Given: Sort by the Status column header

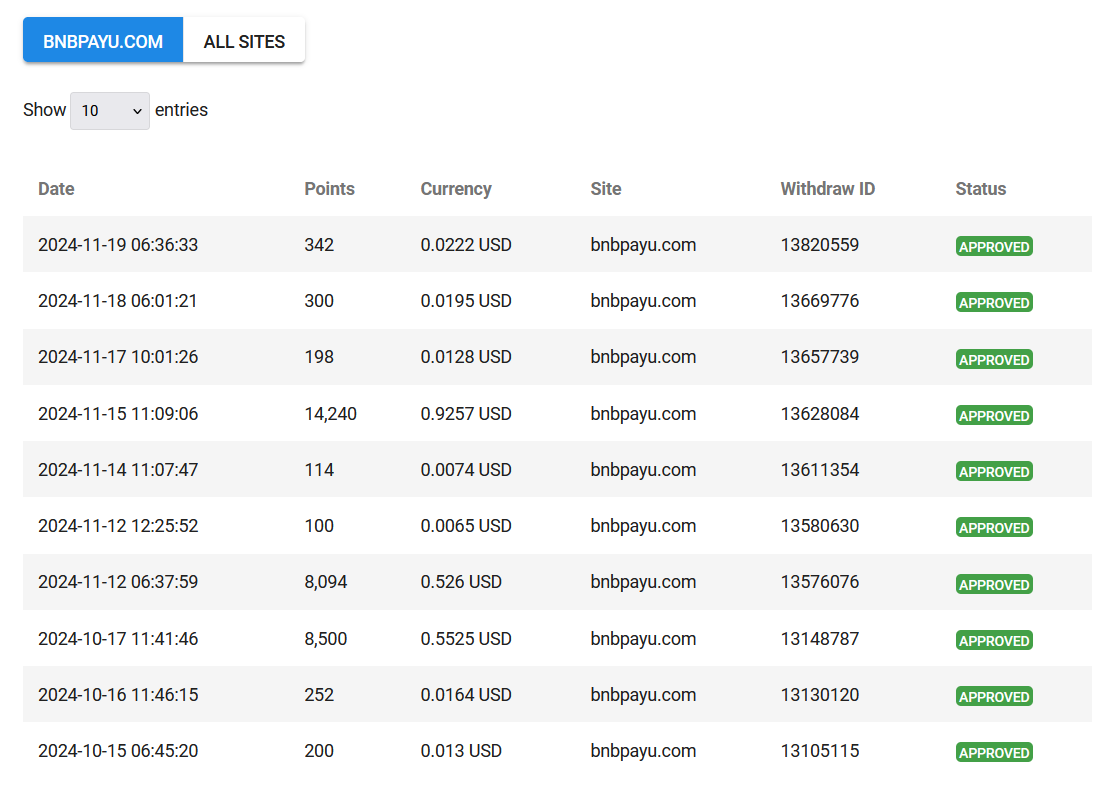Looking at the screenshot, I should (x=980, y=189).
